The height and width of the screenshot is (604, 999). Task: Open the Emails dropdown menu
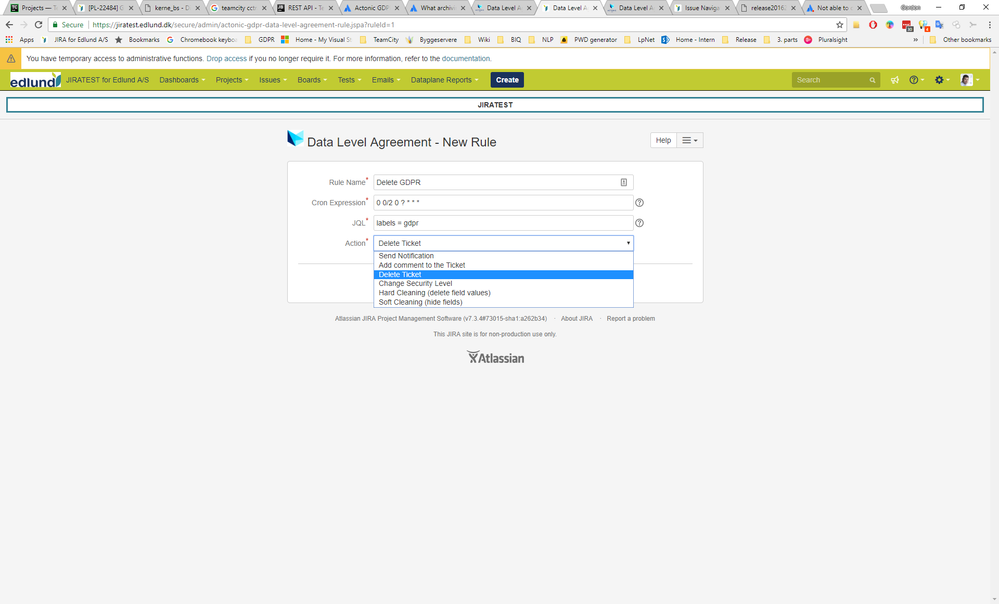point(386,80)
